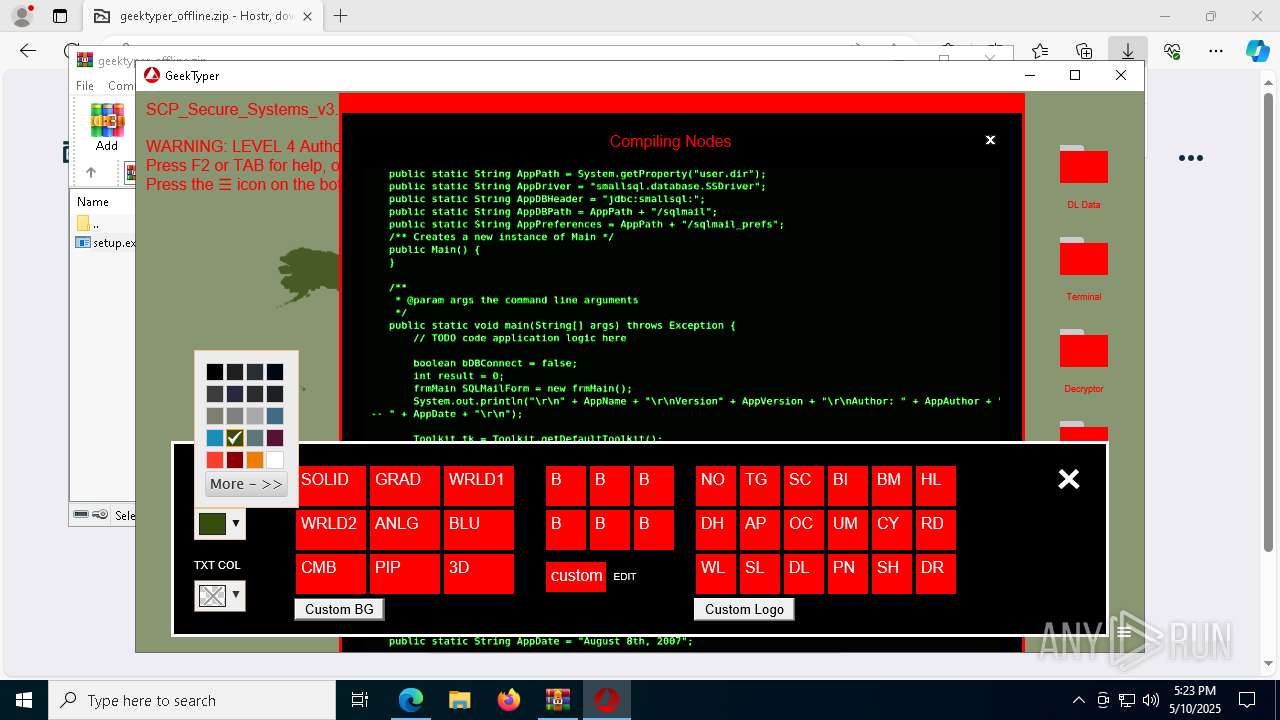This screenshot has width=1280, height=720.
Task: Click the EDIT link beside custom
Action: [624, 577]
